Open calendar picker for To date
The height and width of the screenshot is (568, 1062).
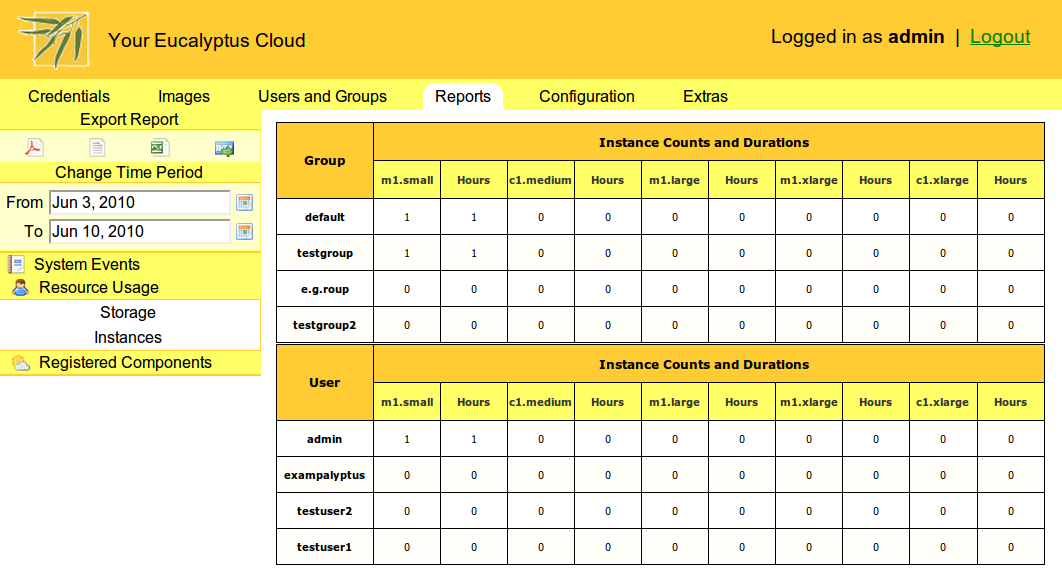245,232
